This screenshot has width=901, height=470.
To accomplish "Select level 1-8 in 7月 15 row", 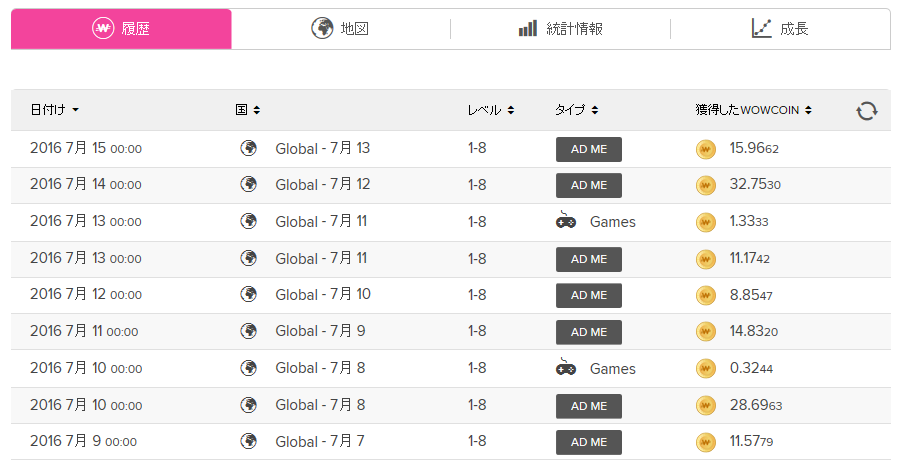I will coord(477,148).
